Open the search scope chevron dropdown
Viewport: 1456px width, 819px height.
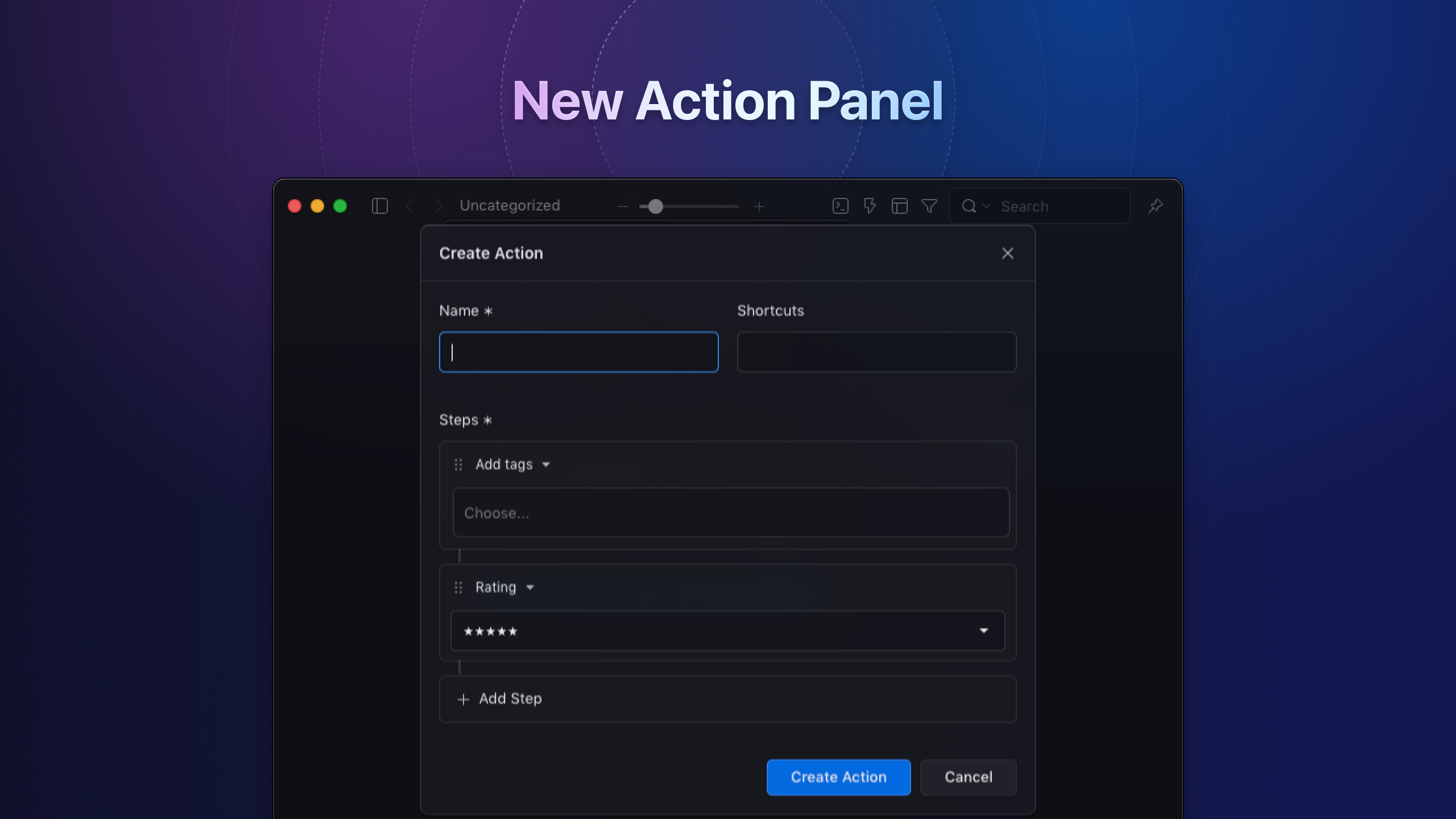click(x=987, y=206)
